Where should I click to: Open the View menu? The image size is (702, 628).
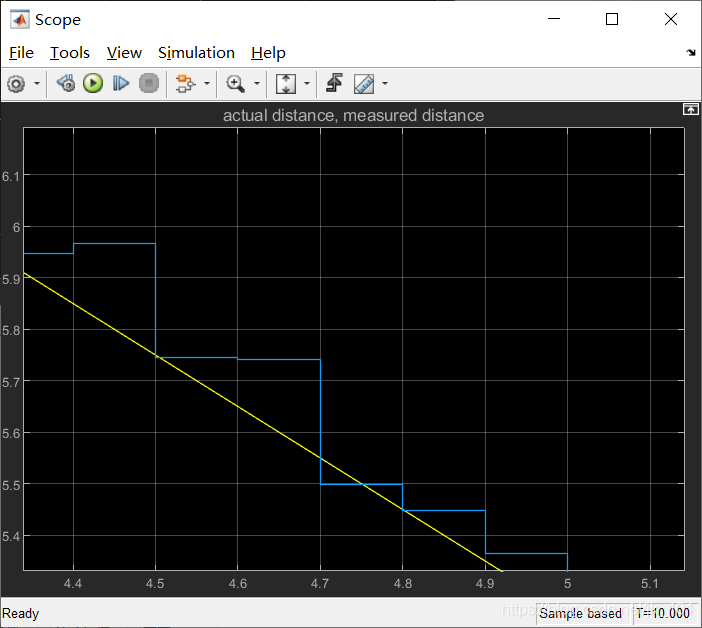[124, 53]
